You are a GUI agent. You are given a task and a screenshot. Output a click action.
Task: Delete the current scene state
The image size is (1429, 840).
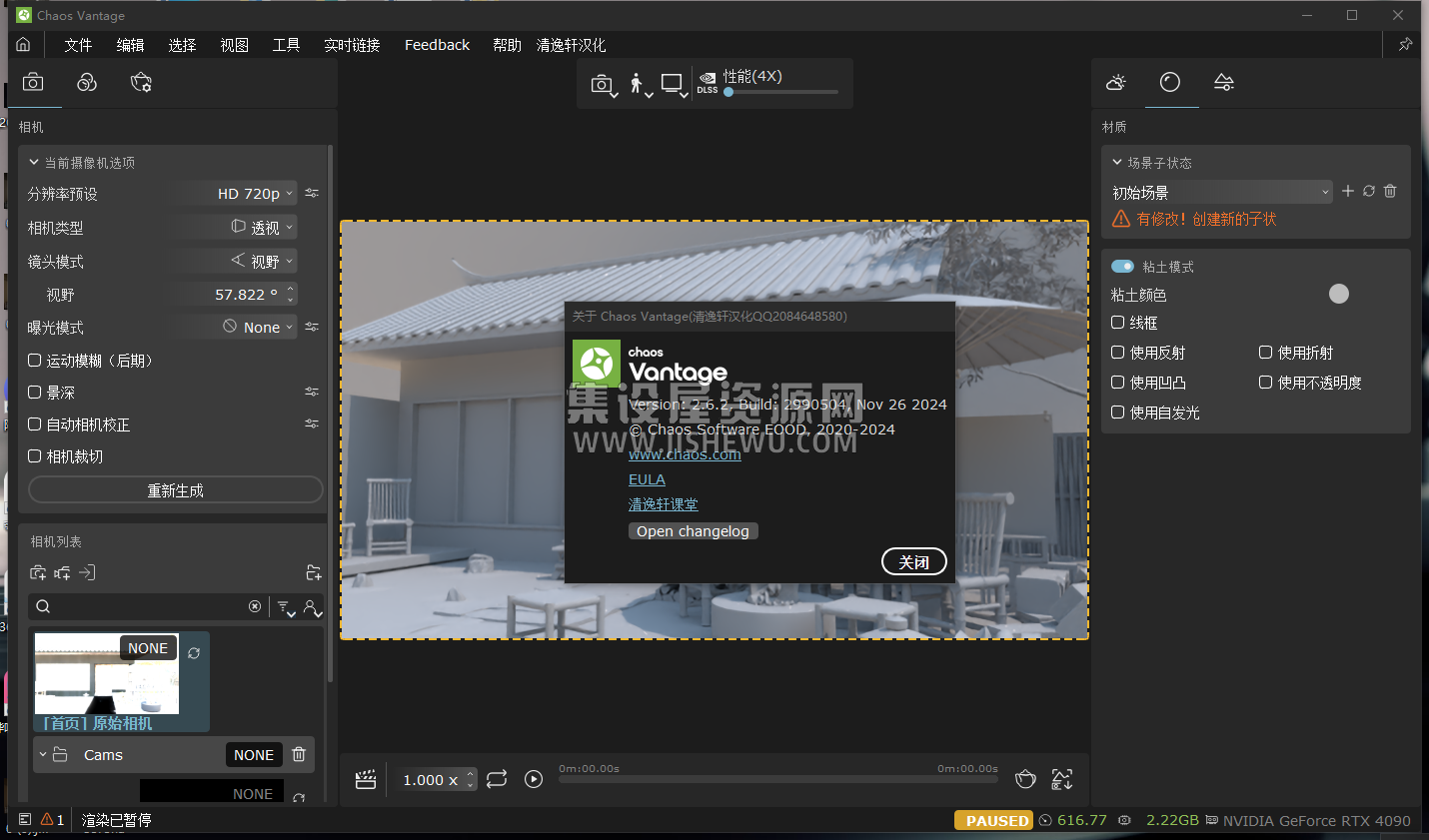(1390, 191)
